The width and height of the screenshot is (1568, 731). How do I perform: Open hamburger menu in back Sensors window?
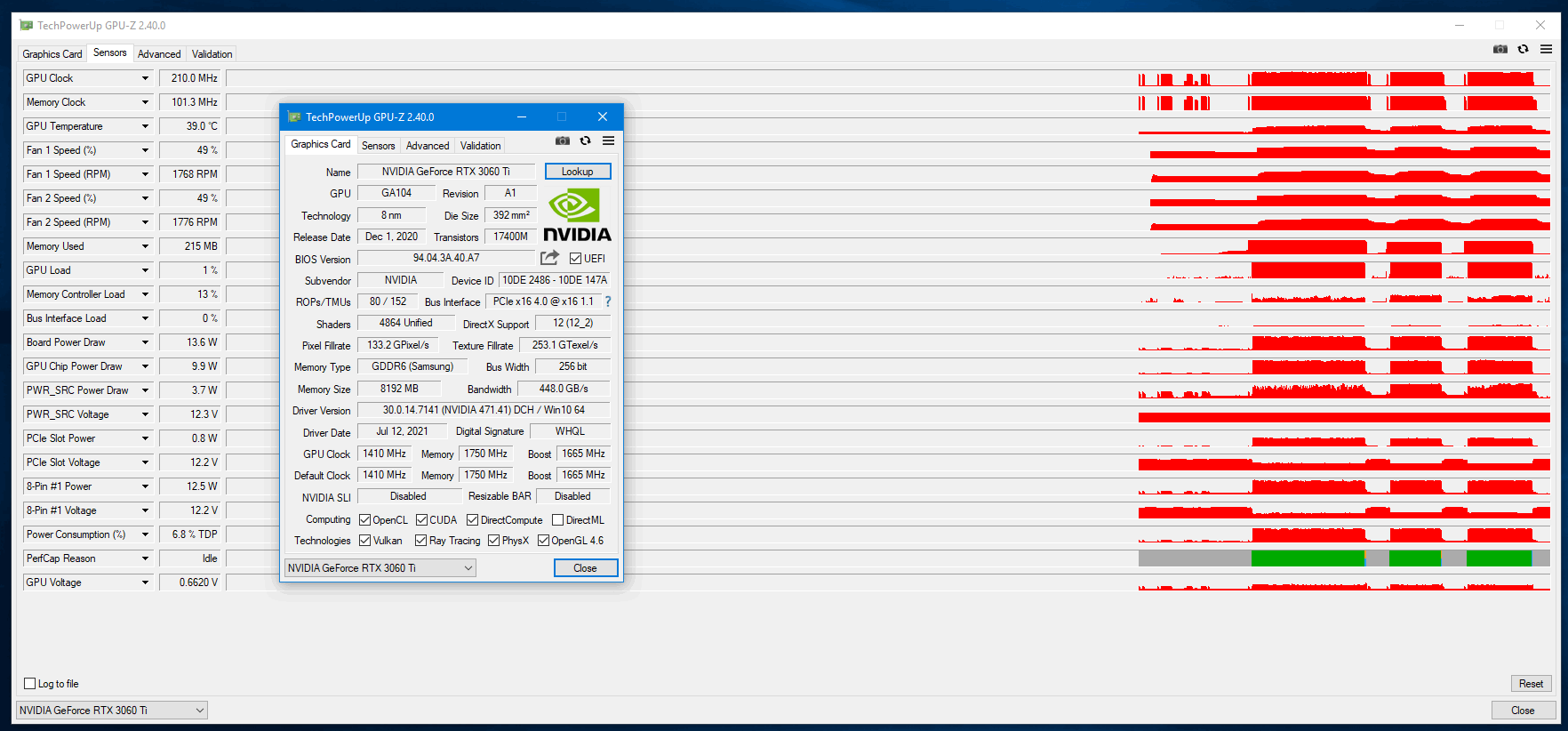[1546, 49]
